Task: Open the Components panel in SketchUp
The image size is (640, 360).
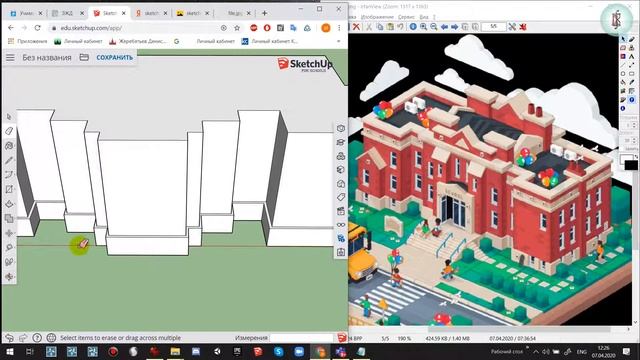Action: point(341,156)
